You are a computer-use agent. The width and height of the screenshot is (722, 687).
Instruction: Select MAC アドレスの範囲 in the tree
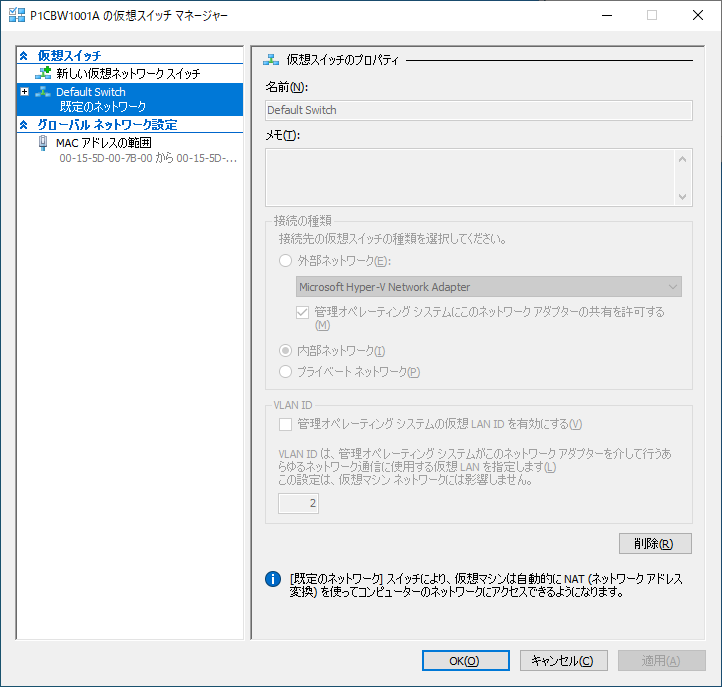(104, 143)
